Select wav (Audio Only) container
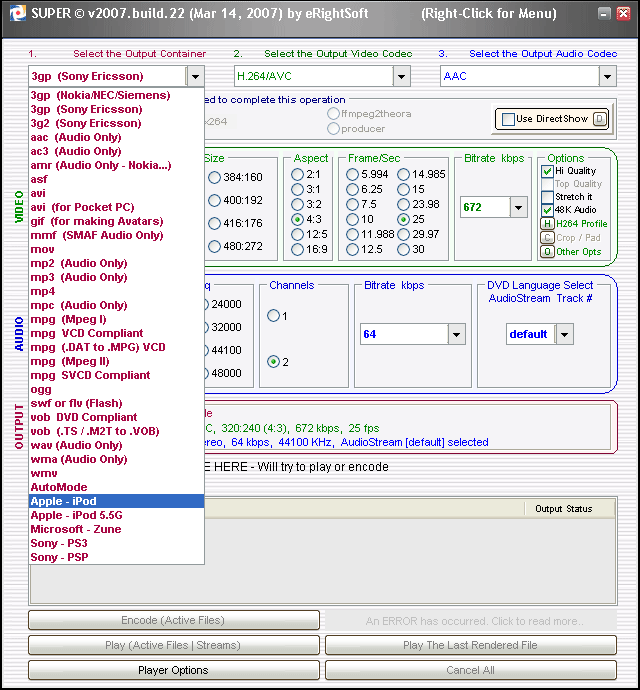The height and width of the screenshot is (690, 640). tap(117, 445)
